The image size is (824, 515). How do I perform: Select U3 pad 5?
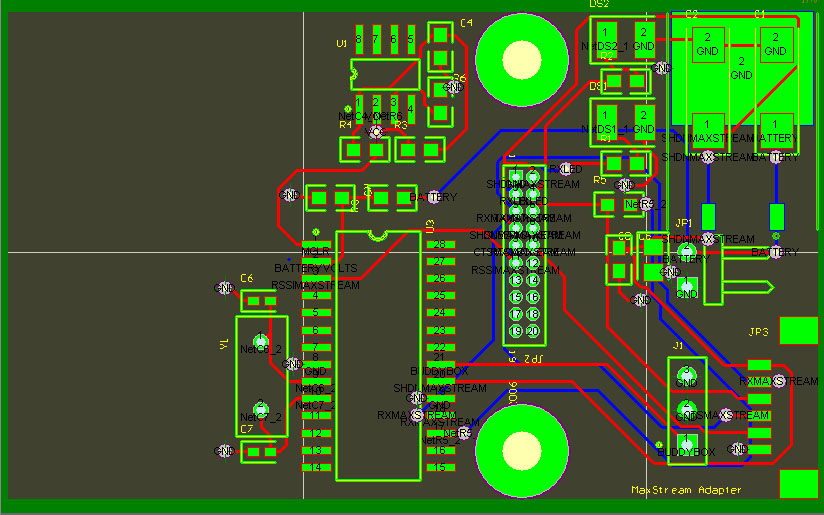click(316, 312)
